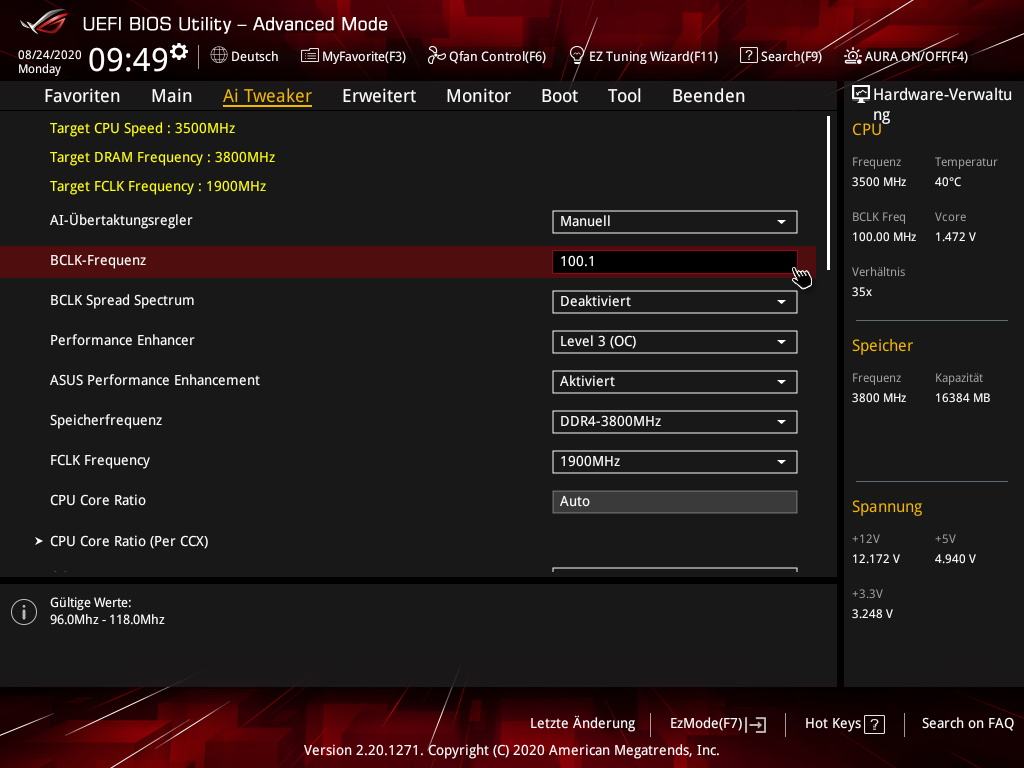Expand CPU Core Ratio (Per CCX) submenu
Screen dimensions: 1024x768
pos(129,541)
